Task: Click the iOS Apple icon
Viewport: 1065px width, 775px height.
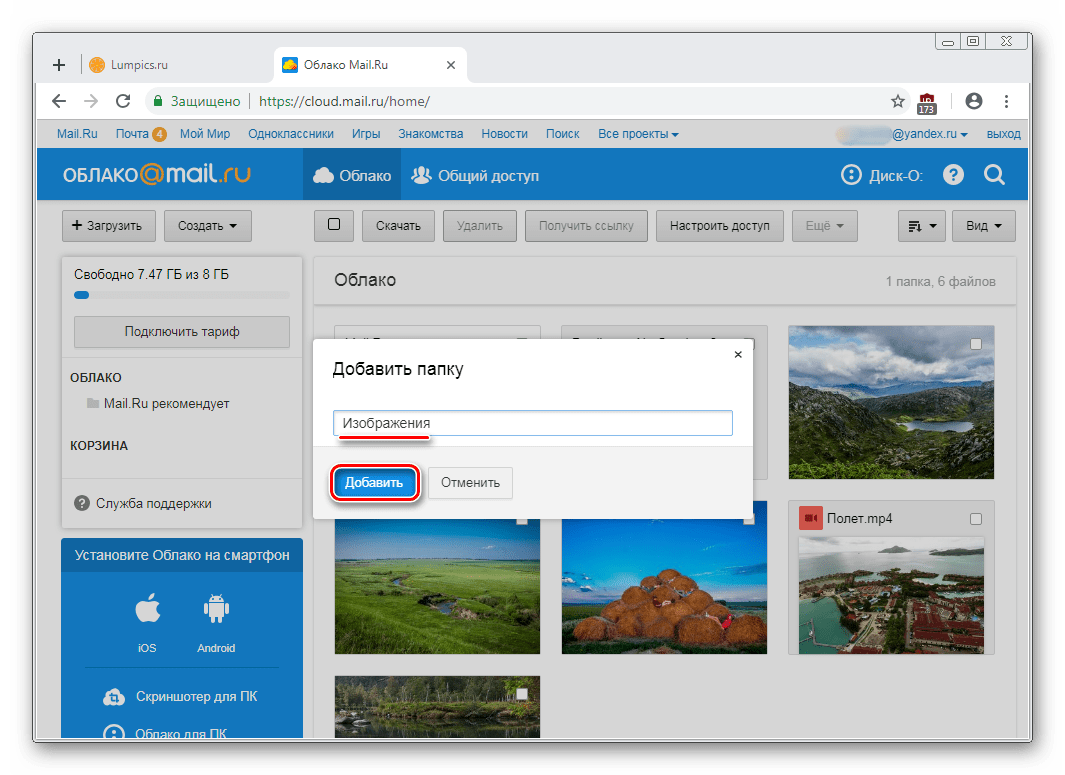Action: click(x=147, y=610)
